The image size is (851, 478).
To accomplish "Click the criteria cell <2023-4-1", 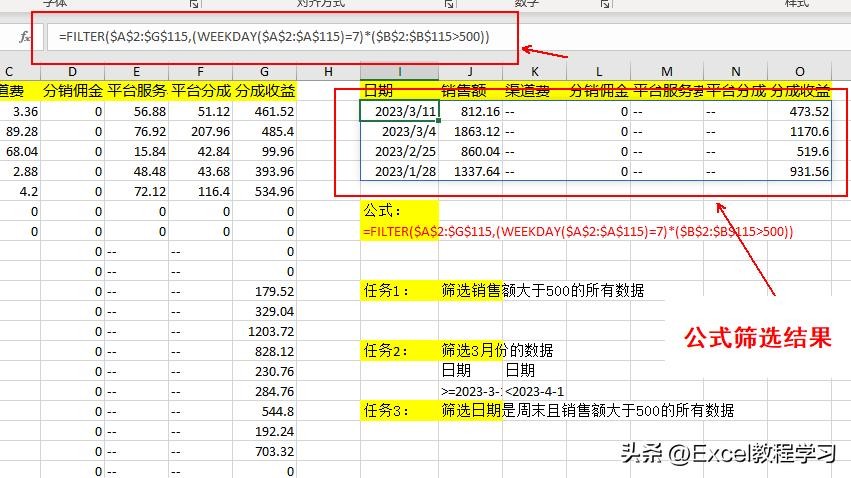I will 535,390.
